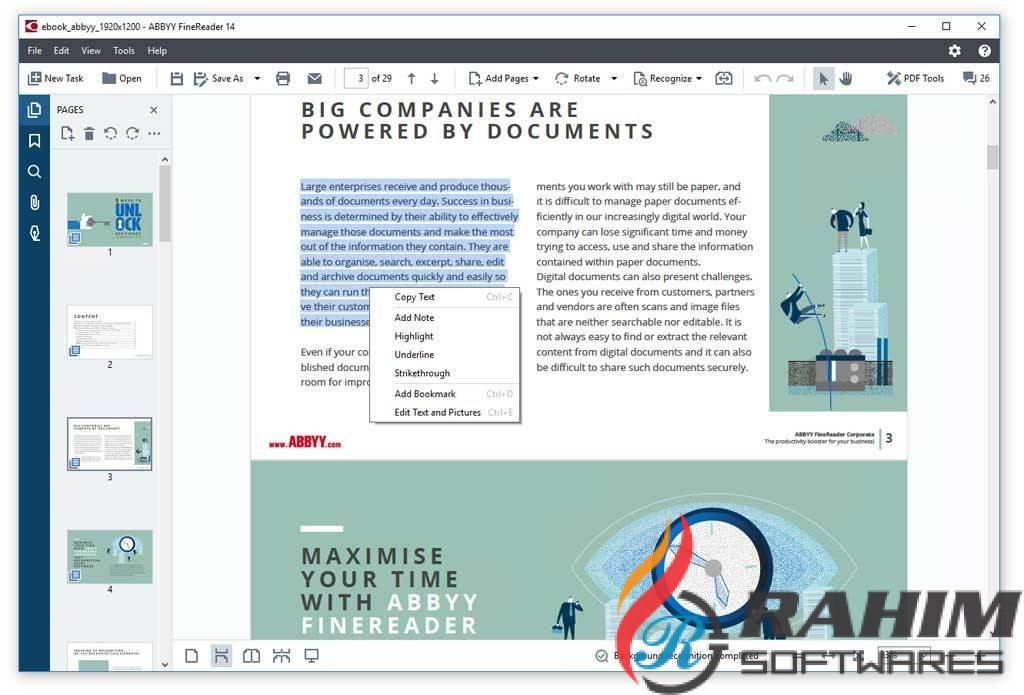Open the Search sidebar panel
The height and width of the screenshot is (695, 1024).
point(34,172)
